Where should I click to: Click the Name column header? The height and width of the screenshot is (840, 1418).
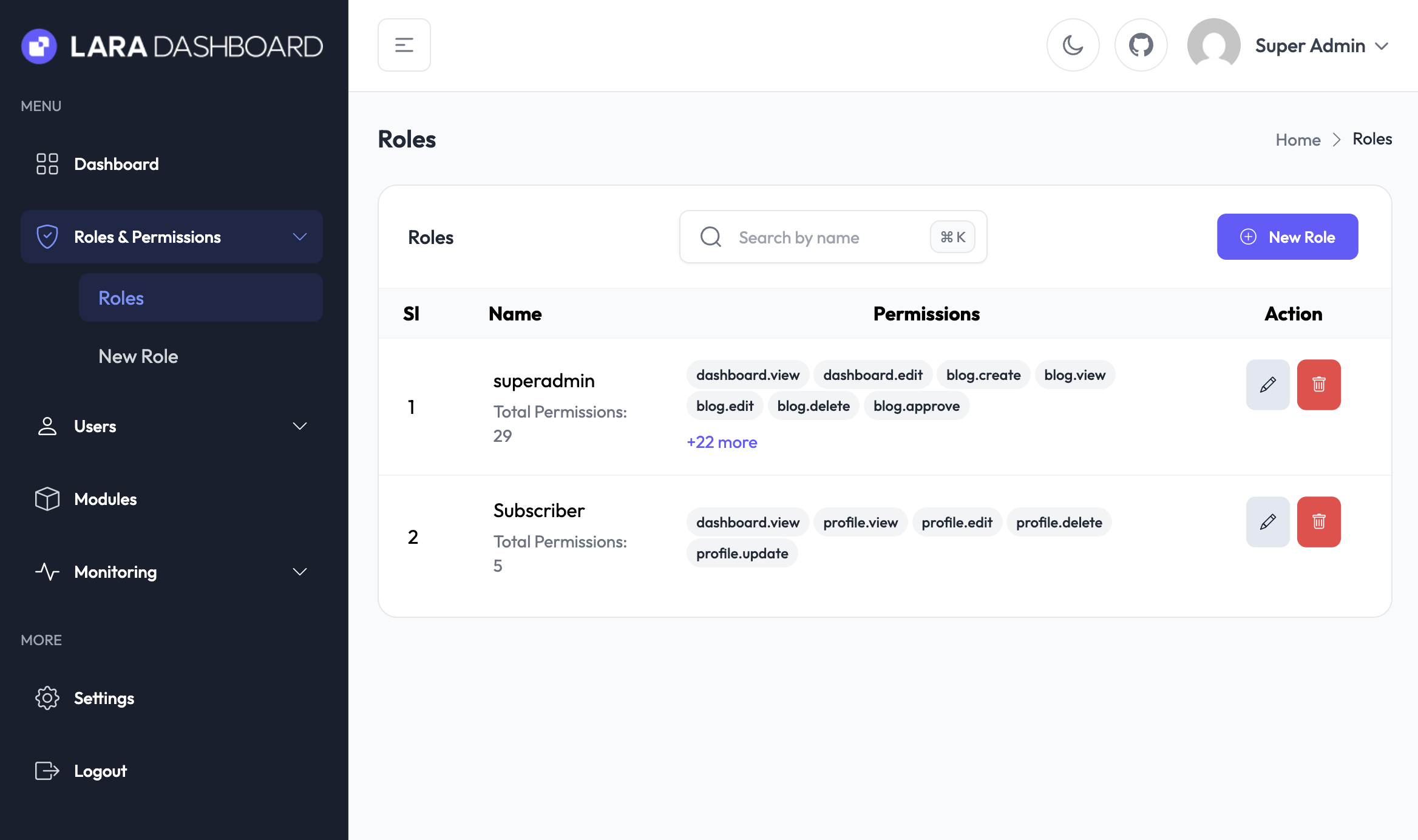click(515, 314)
